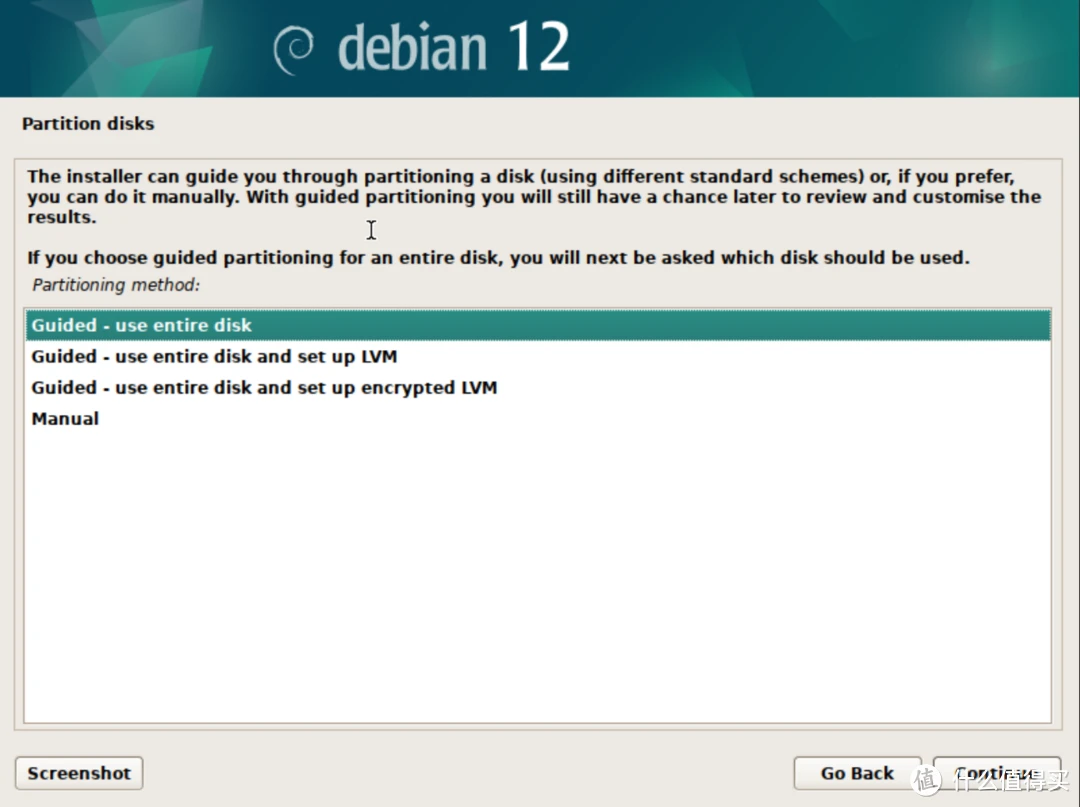This screenshot has height=807, width=1080.
Task: Click the text cursor location in the paragraph
Action: 371,230
